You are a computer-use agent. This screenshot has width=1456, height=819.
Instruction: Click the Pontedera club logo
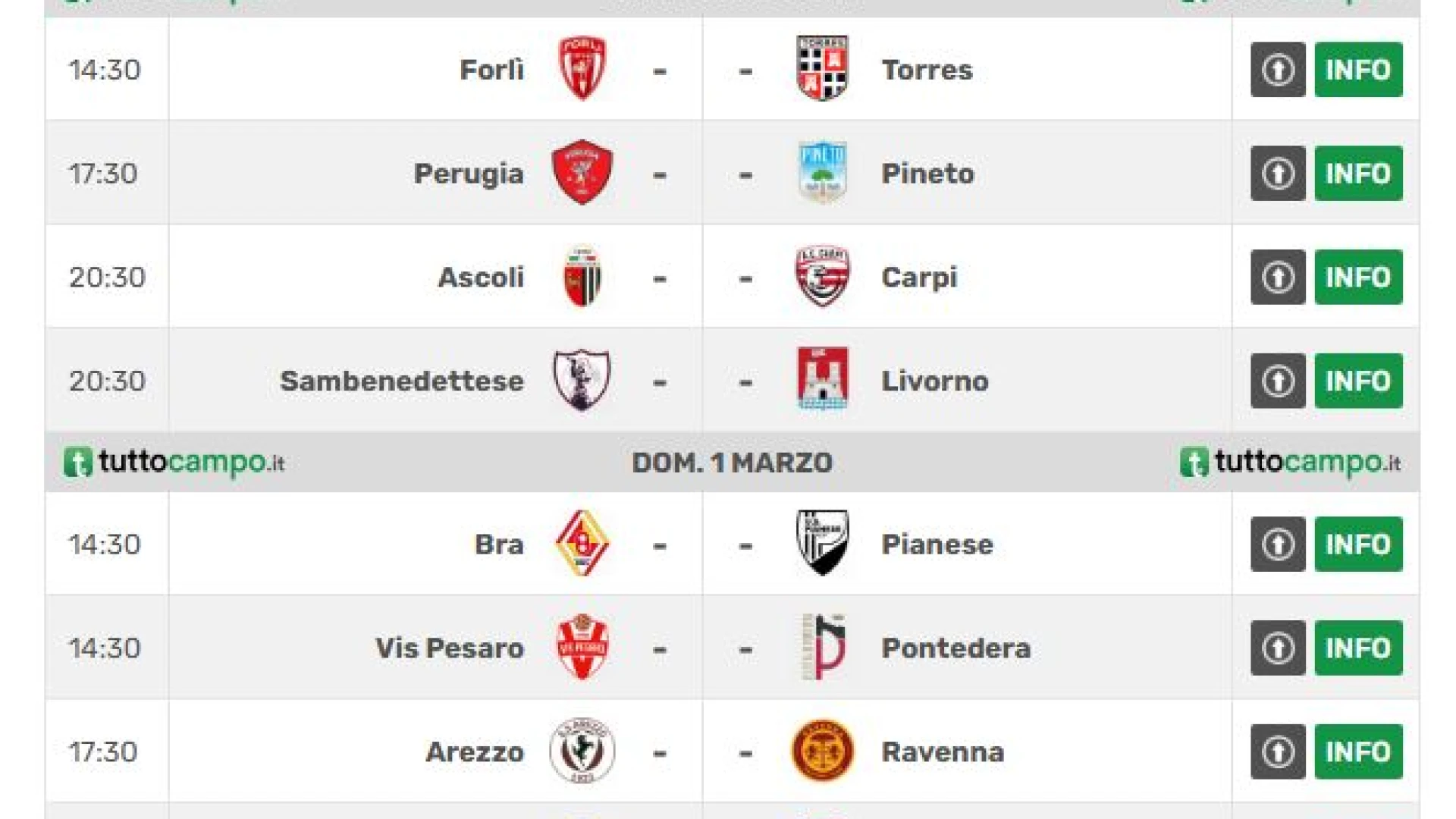coord(822,648)
